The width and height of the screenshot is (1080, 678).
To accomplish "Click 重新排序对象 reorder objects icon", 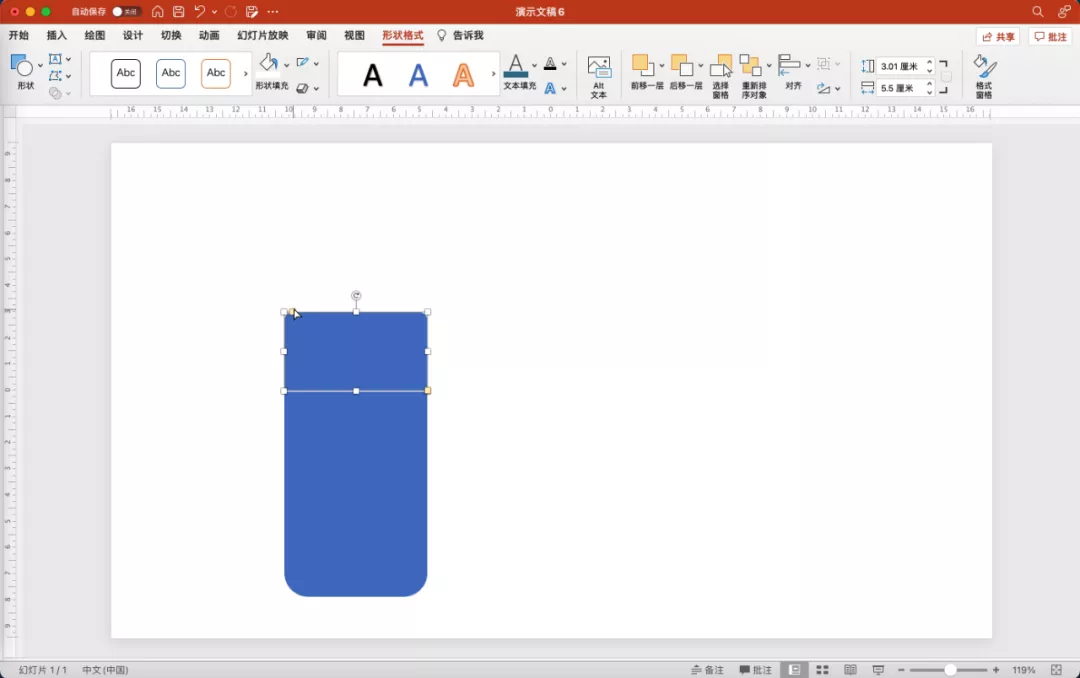I will (x=750, y=66).
